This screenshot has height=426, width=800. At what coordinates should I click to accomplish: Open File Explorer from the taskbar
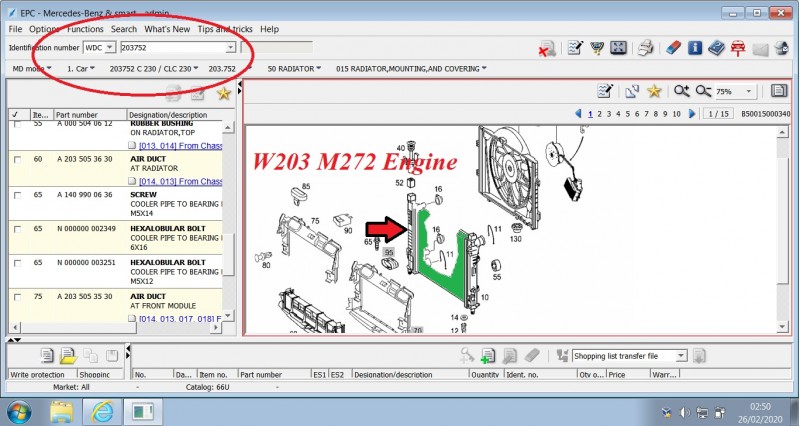point(62,412)
